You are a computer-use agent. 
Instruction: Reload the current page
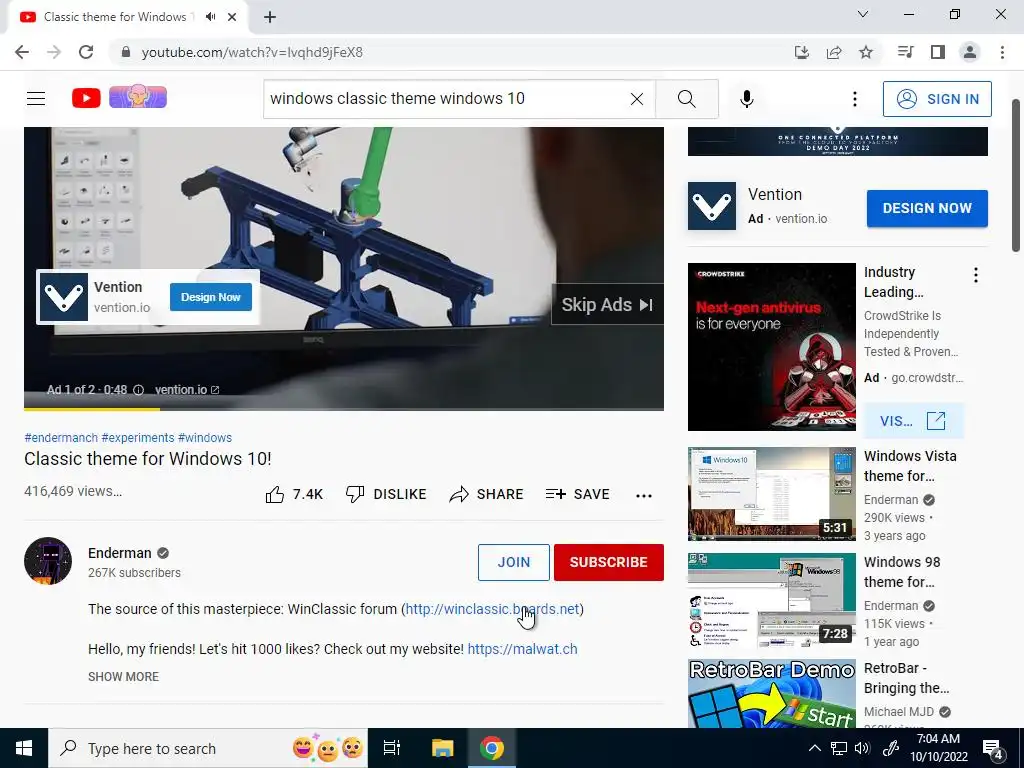point(86,52)
